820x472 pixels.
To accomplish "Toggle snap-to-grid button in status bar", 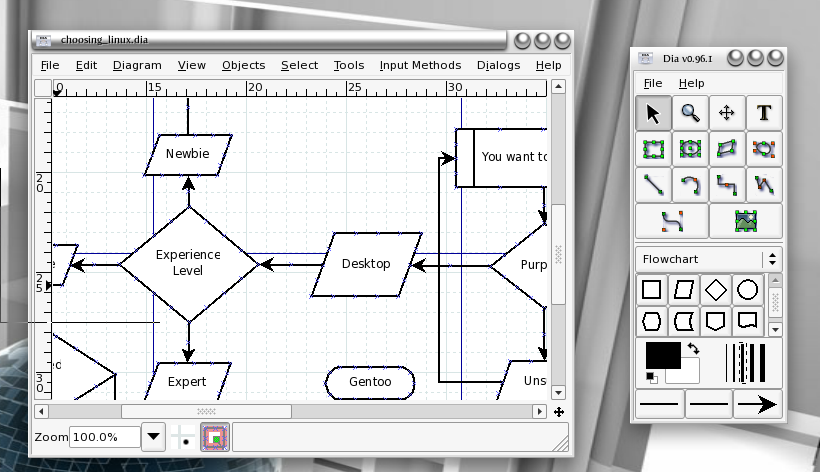I will click(183, 437).
